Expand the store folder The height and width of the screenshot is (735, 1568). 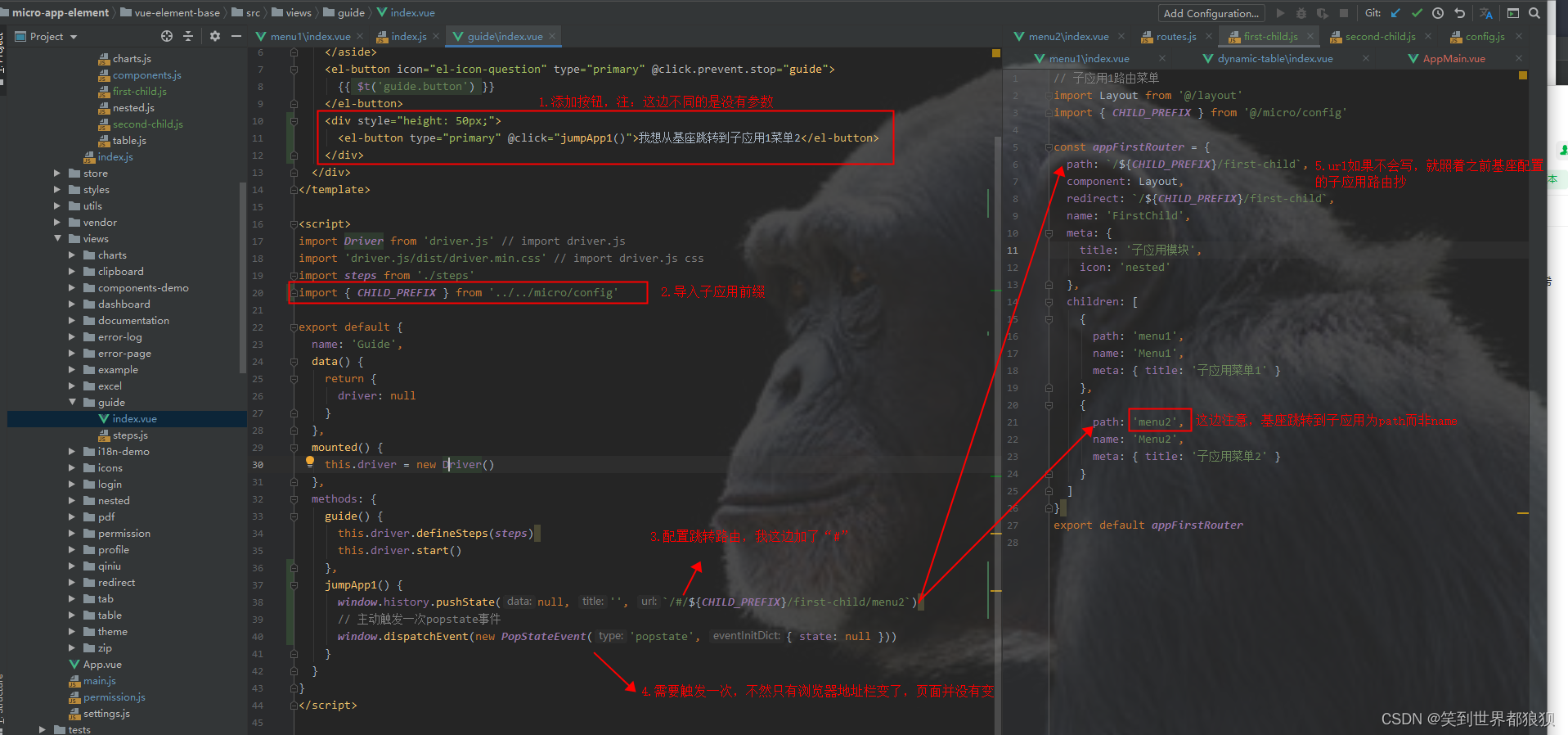57,174
